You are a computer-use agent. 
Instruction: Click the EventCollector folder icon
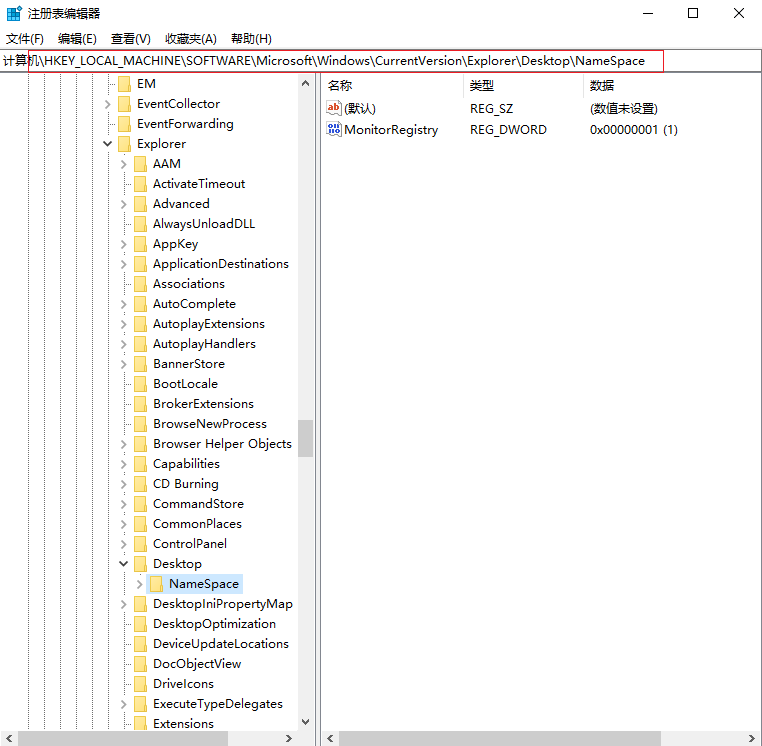click(x=124, y=104)
